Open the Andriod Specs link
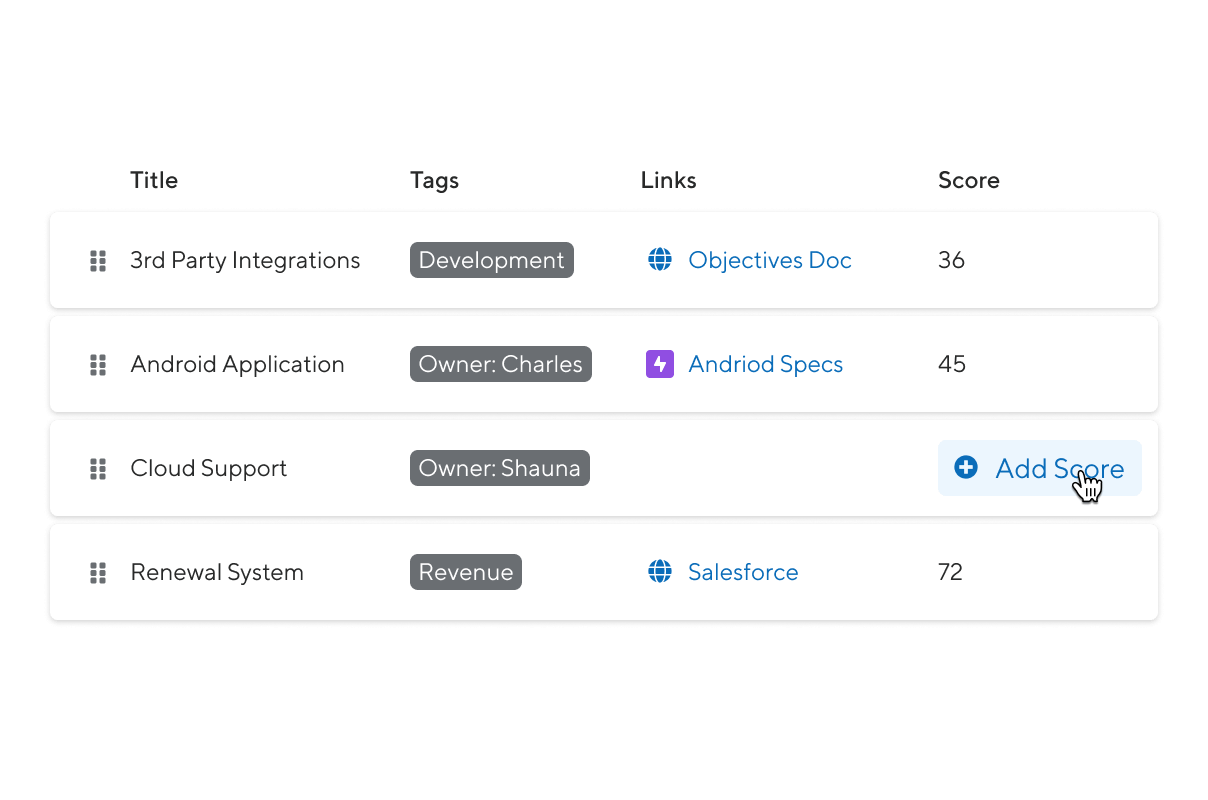Image resolution: width=1208 pixels, height=800 pixels. 765,365
